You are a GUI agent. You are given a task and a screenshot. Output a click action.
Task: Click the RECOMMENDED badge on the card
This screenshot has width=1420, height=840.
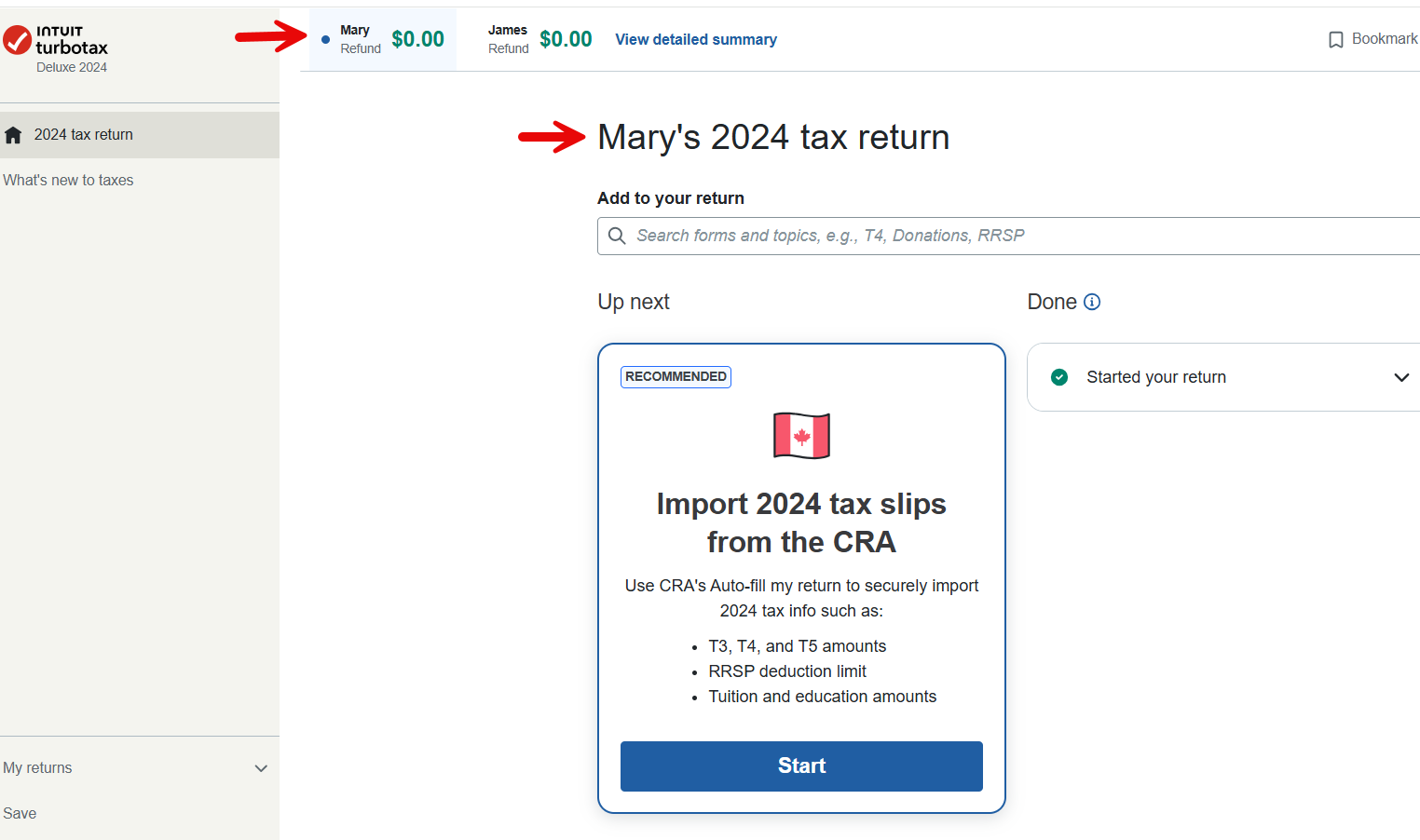pyautogui.click(x=676, y=376)
